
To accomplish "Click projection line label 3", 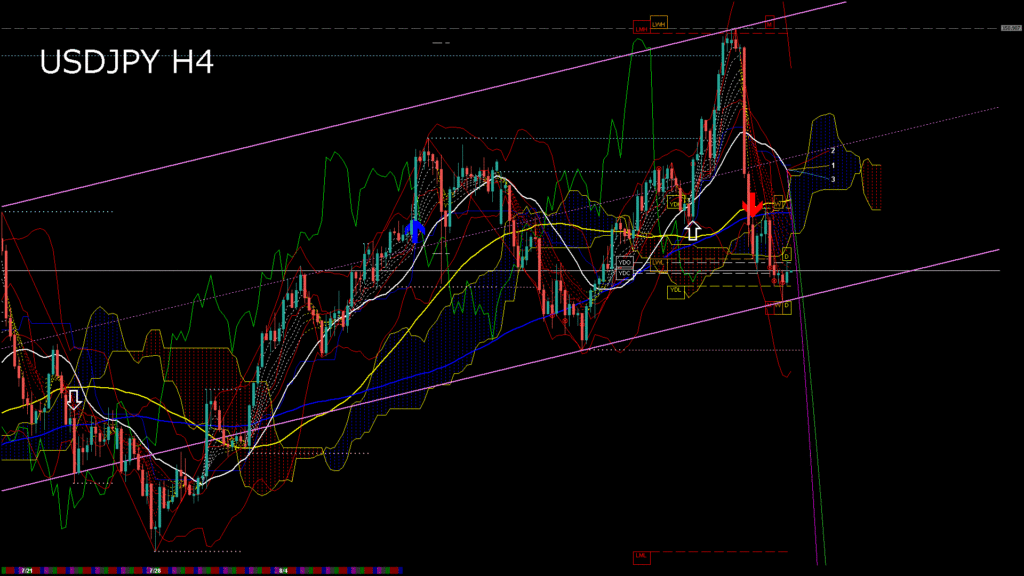I will point(833,179).
